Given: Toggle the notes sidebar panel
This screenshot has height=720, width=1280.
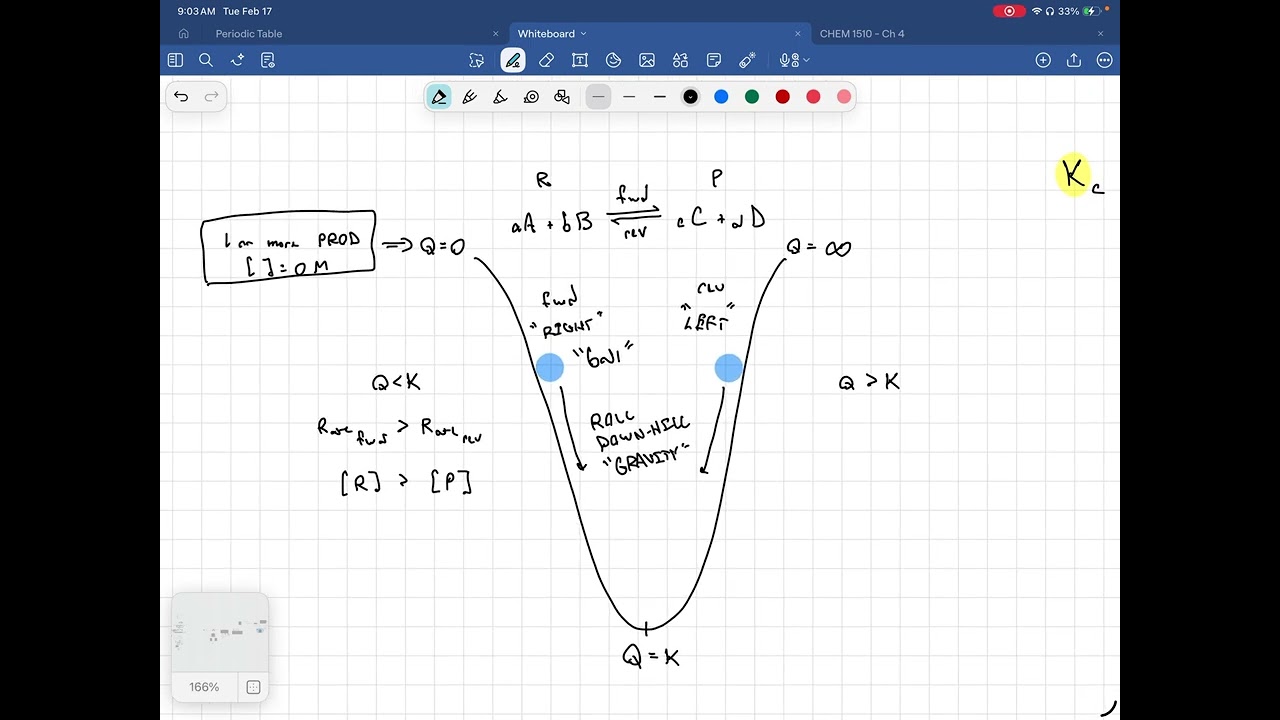Looking at the screenshot, I should 175,60.
